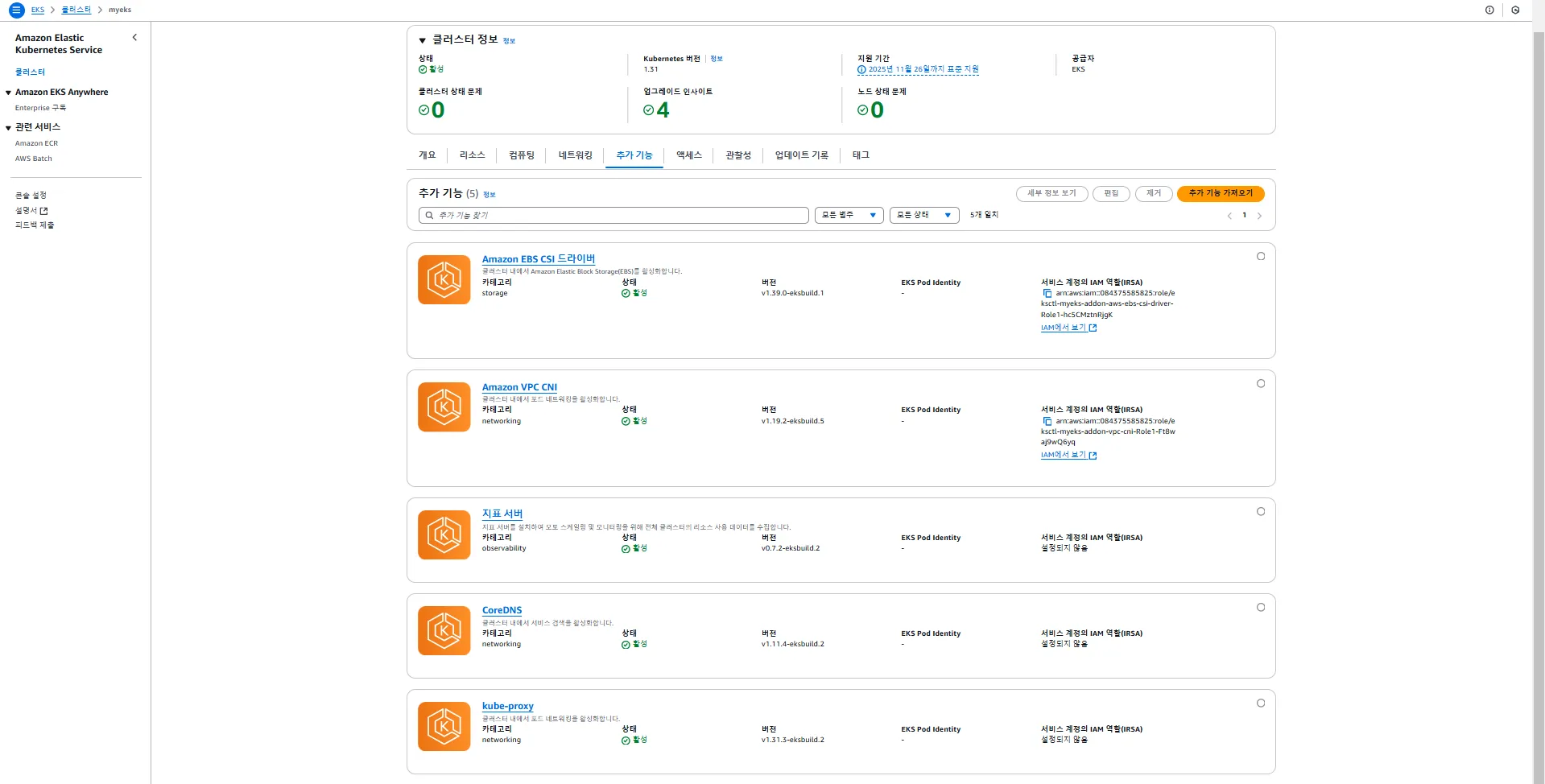
Task: Click the external link icon beside 설명서
Action: pos(44,211)
